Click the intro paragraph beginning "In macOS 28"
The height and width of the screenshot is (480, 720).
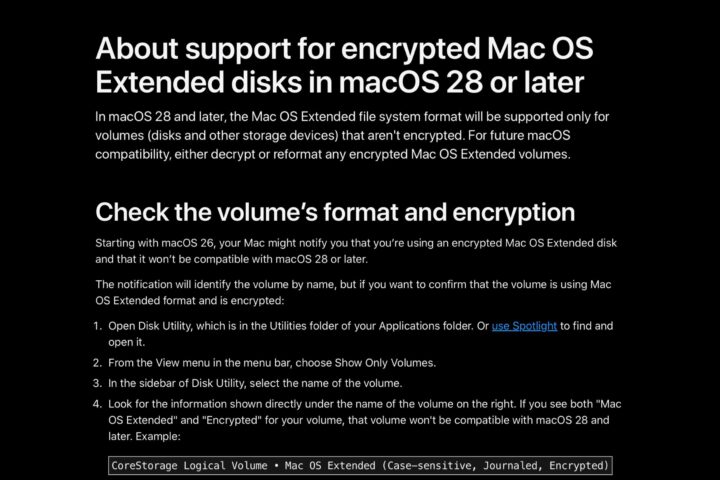352,136
